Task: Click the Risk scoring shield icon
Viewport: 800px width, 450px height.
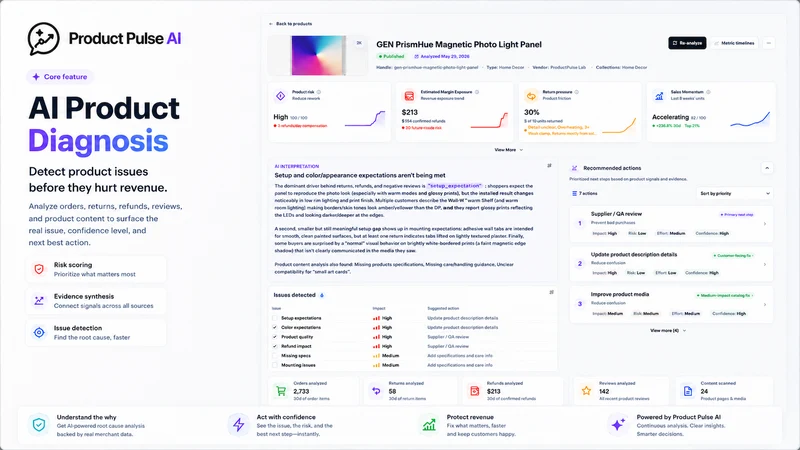Action: [39, 269]
